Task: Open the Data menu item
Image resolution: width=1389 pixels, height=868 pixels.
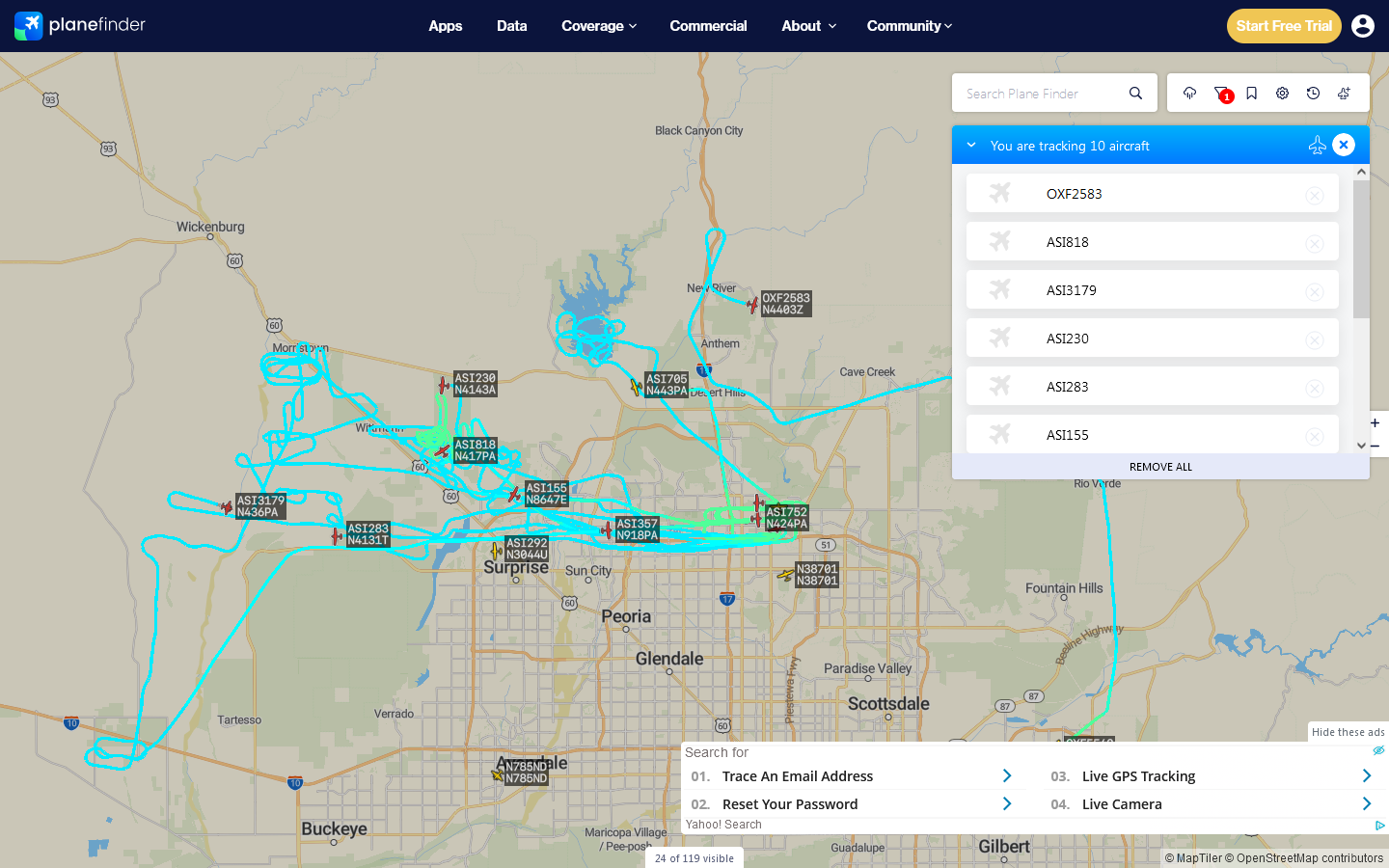Action: (x=512, y=26)
